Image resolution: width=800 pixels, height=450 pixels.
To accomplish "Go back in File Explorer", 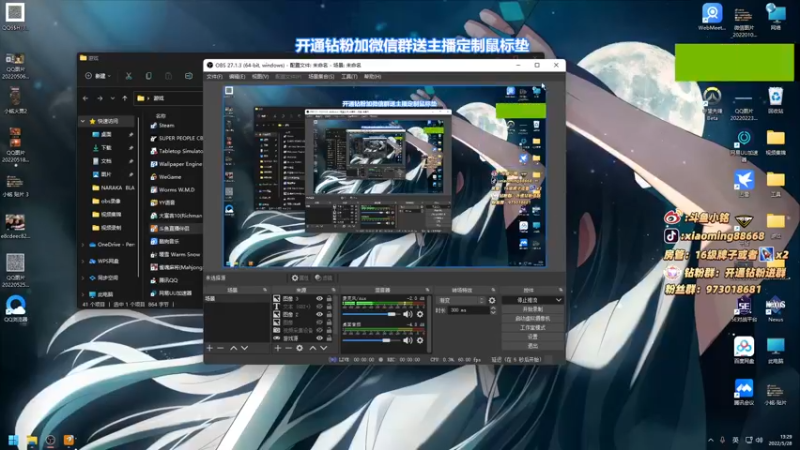I will [x=86, y=98].
